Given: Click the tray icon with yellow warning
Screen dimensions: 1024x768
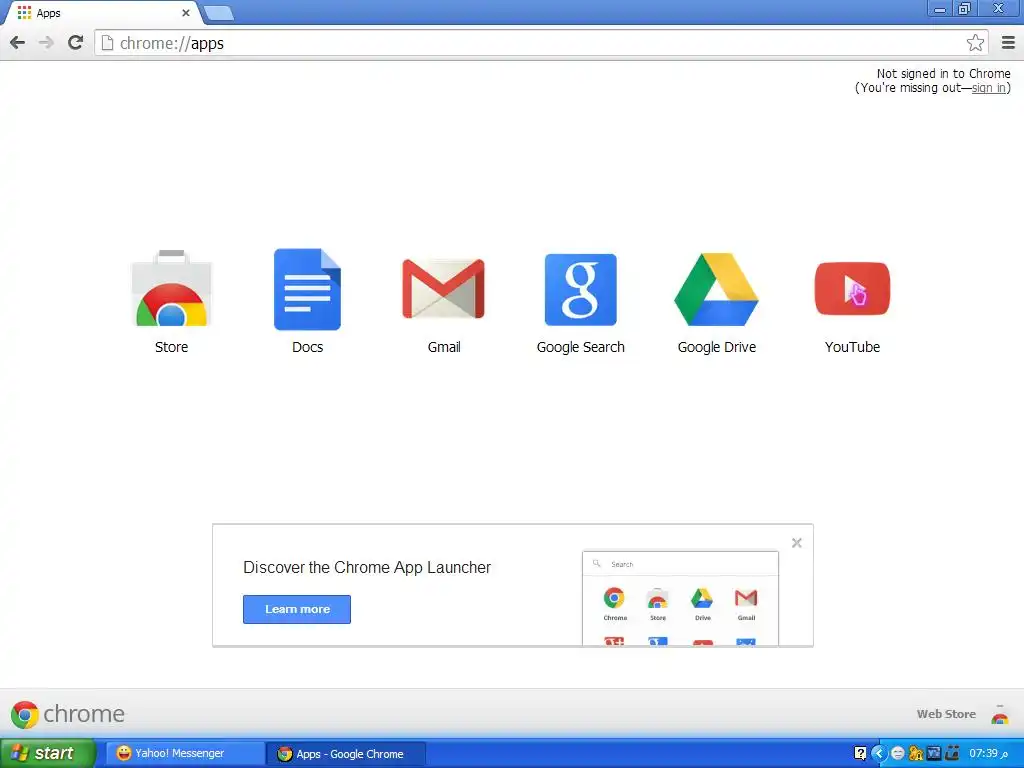Looking at the screenshot, I should [x=916, y=754].
